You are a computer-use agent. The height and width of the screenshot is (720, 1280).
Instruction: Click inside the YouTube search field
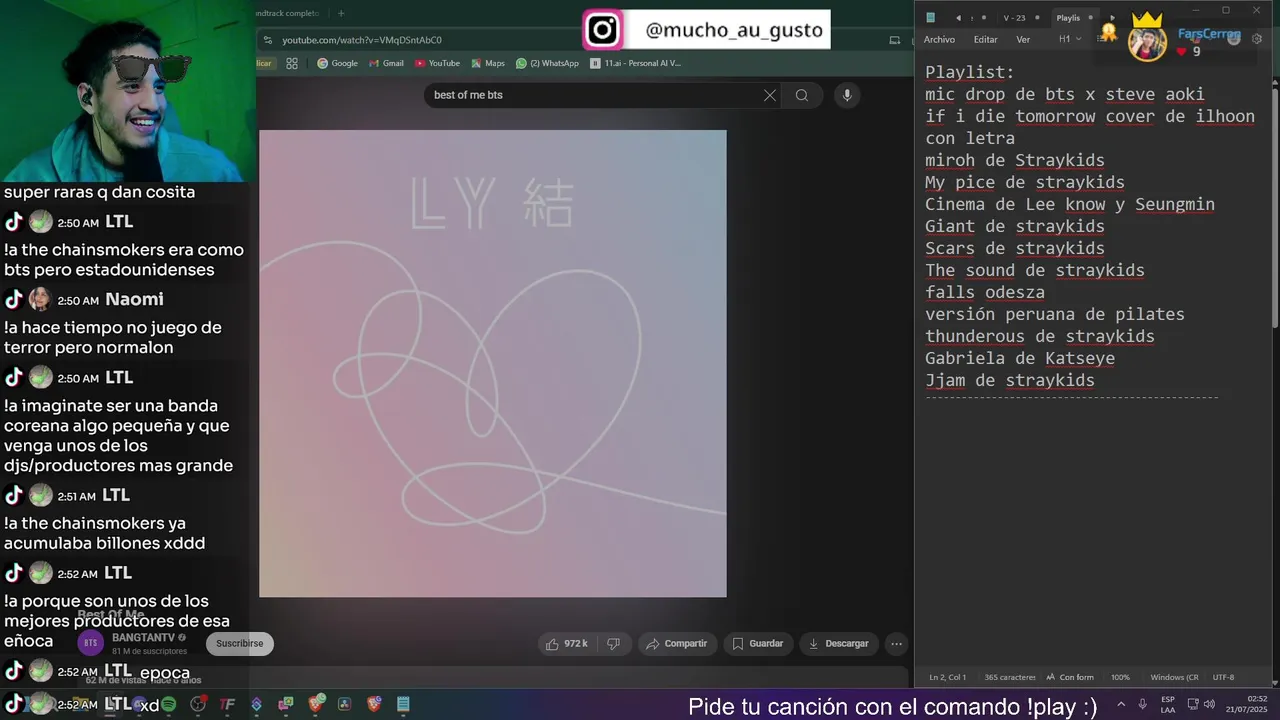pyautogui.click(x=590, y=95)
